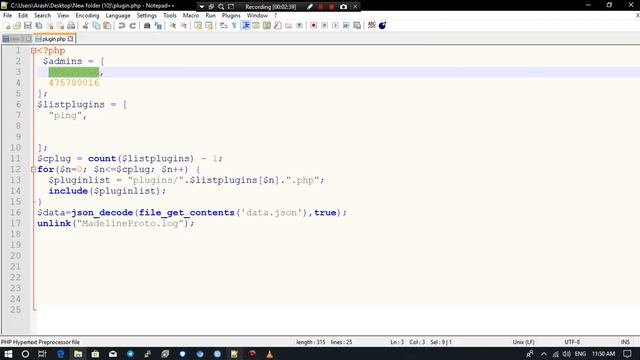The image size is (640, 360).
Task: Collapse the <?php fold marker on line 1
Action: pyautogui.click(x=33, y=51)
